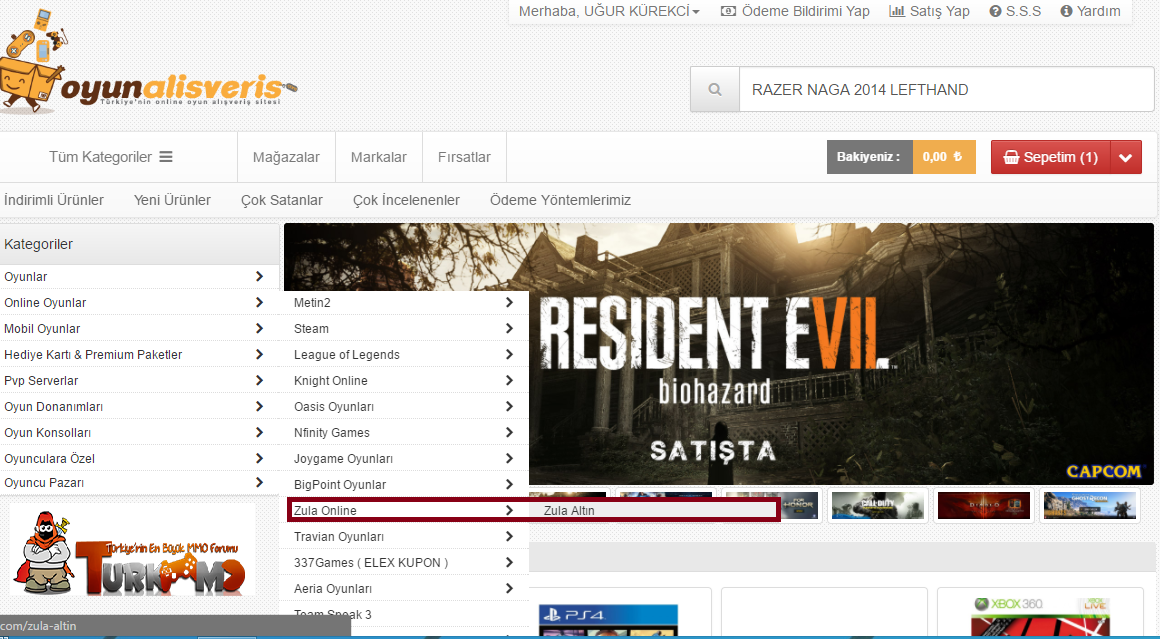
Task: Choose League of Legends from the submenu
Action: point(347,355)
